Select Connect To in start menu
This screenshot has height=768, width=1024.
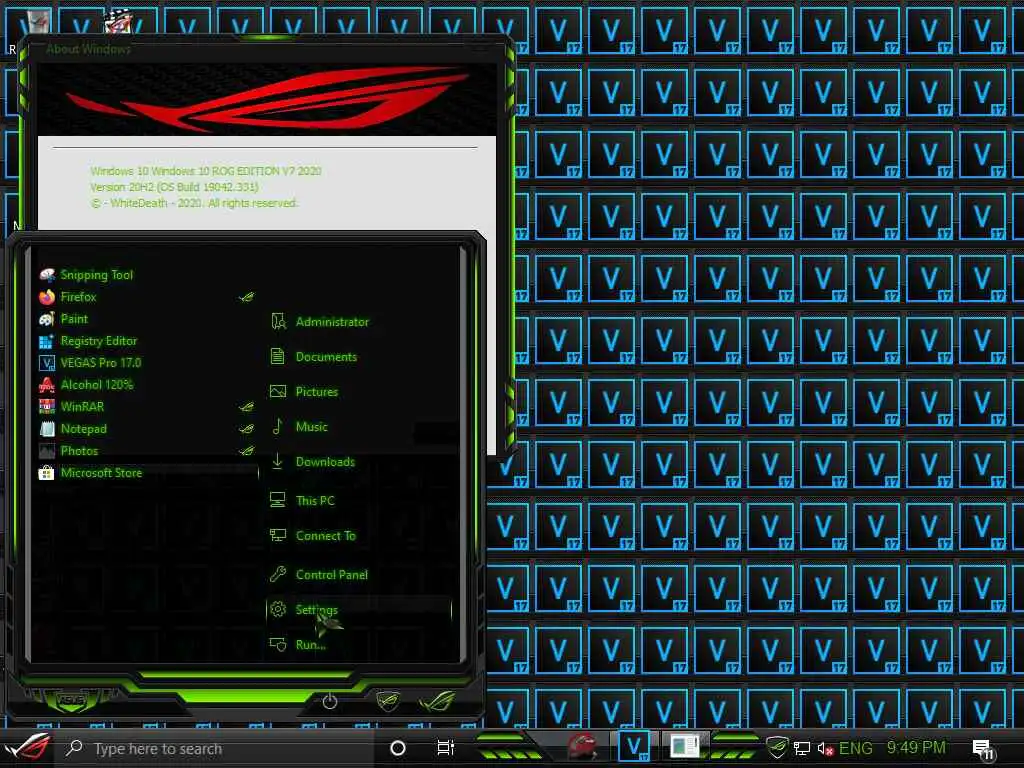(313, 536)
